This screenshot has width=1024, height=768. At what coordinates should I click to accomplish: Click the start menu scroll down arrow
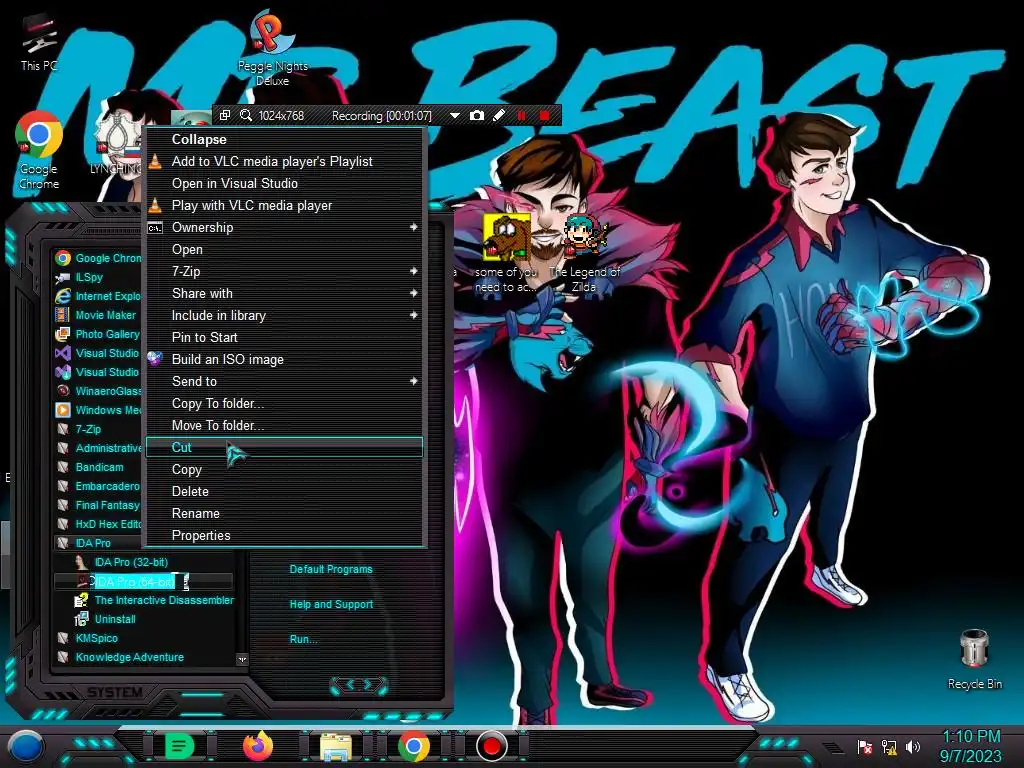[242, 659]
